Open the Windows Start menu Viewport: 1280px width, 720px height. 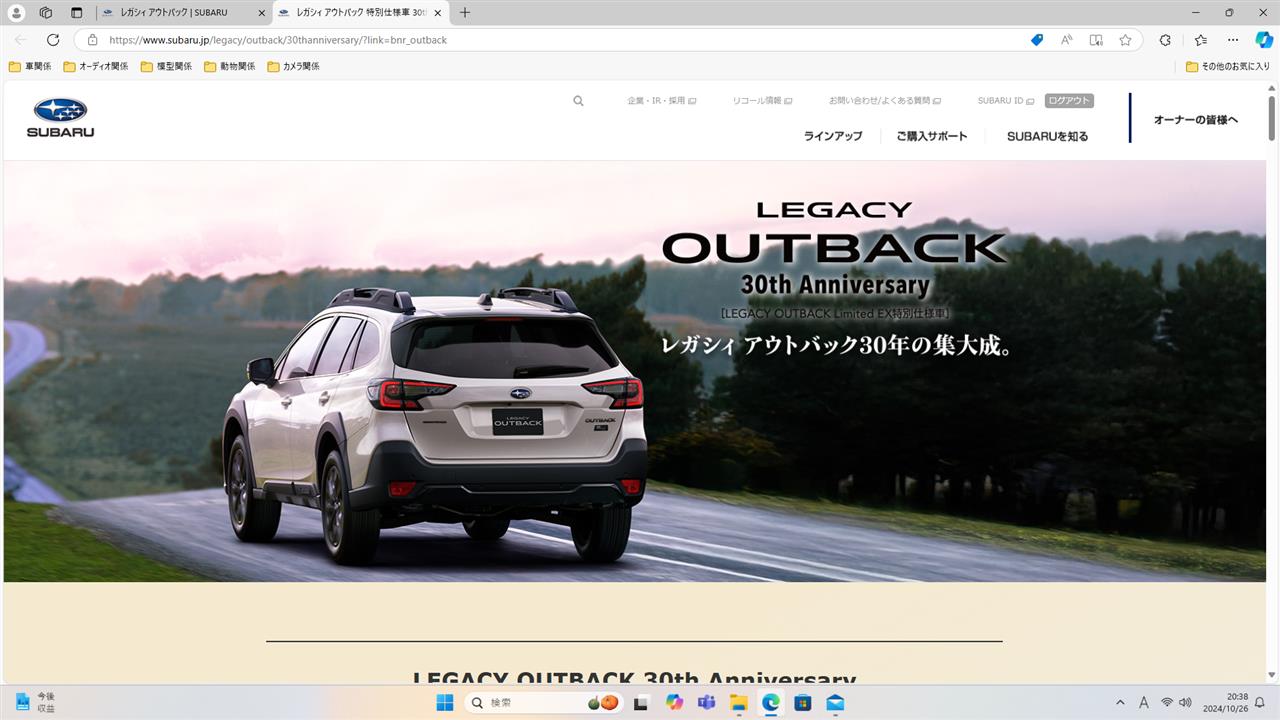tap(445, 703)
